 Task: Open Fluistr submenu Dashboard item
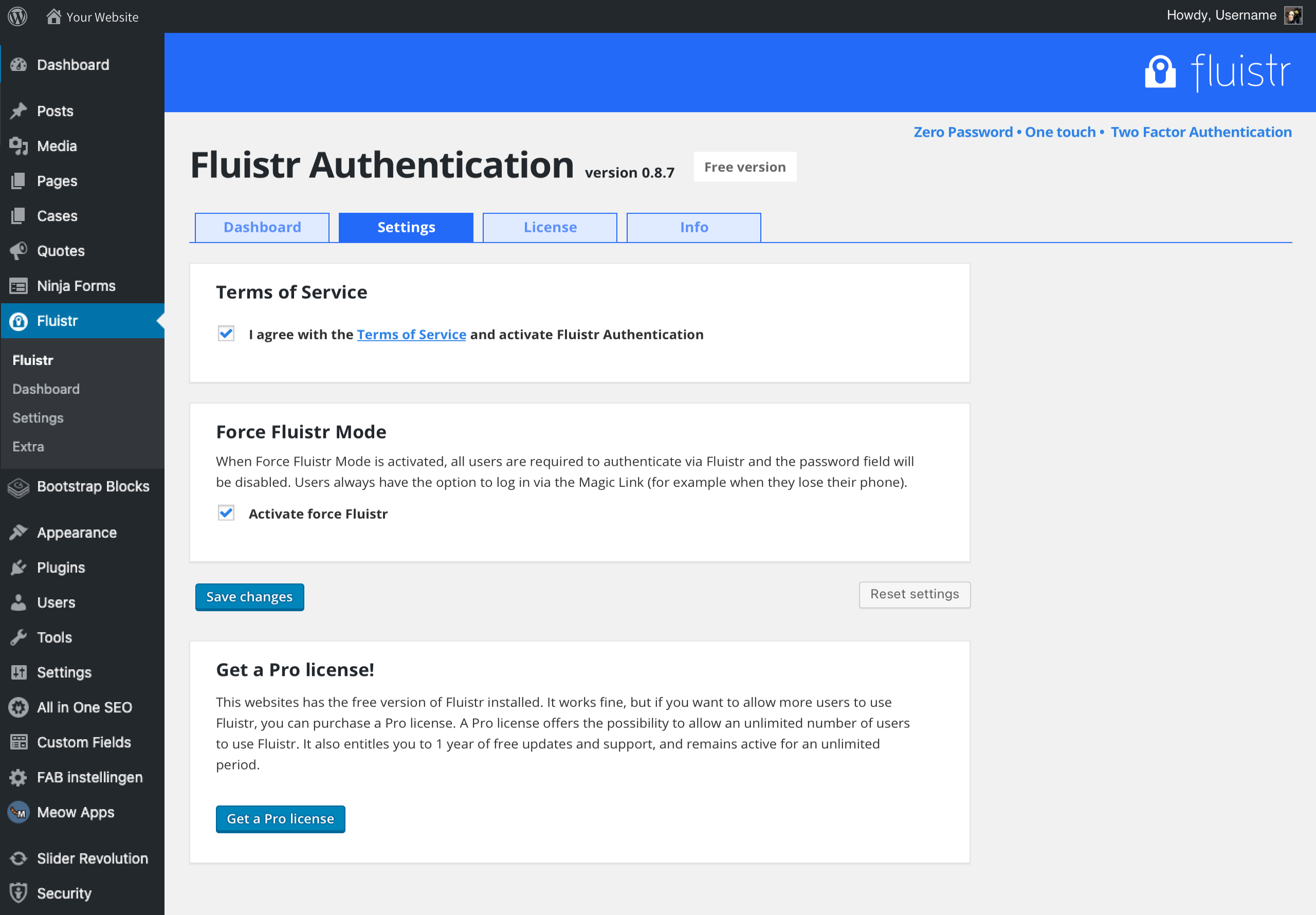pyautogui.click(x=46, y=389)
